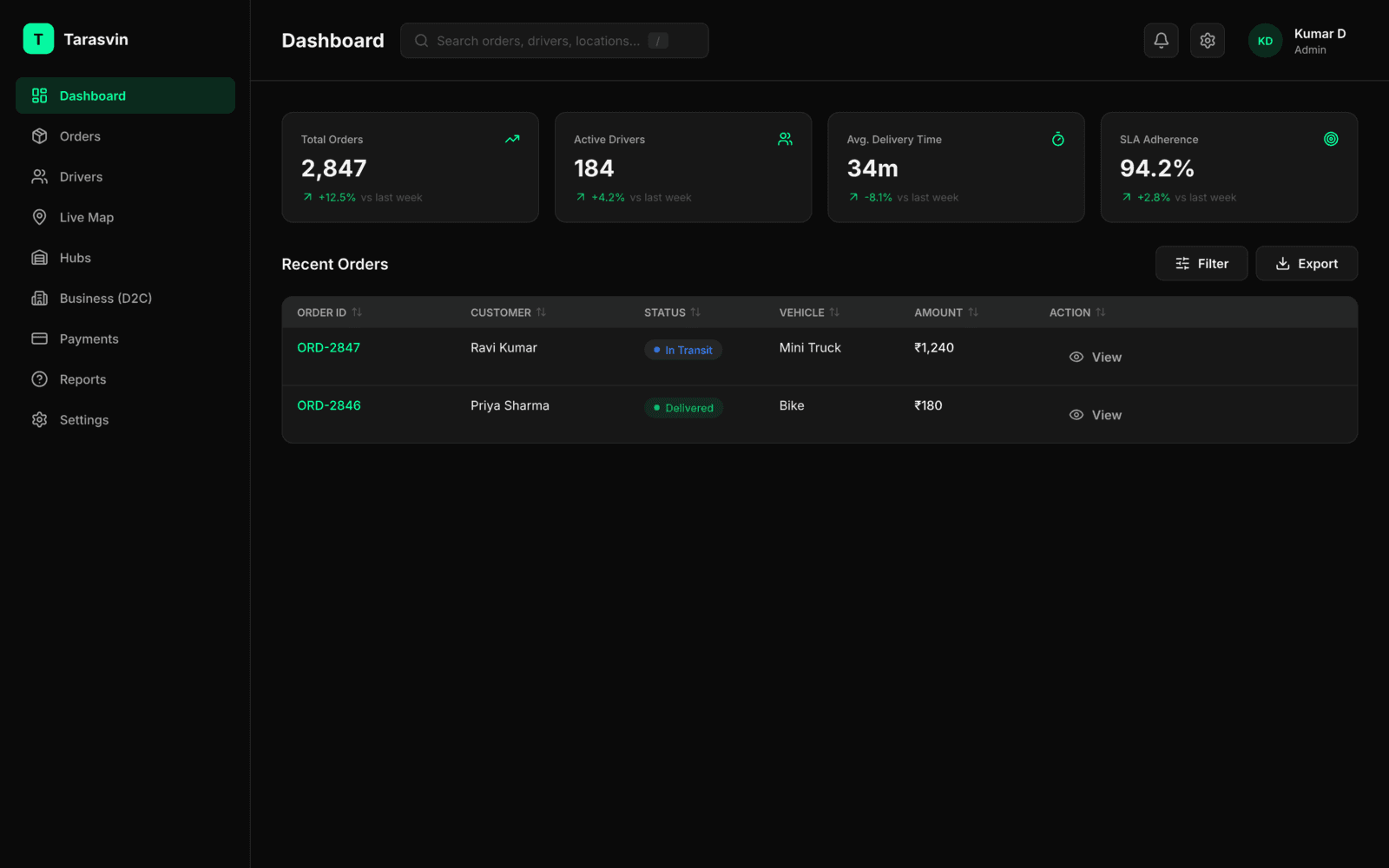Click the 2,847 total orders value

pyautogui.click(x=334, y=168)
